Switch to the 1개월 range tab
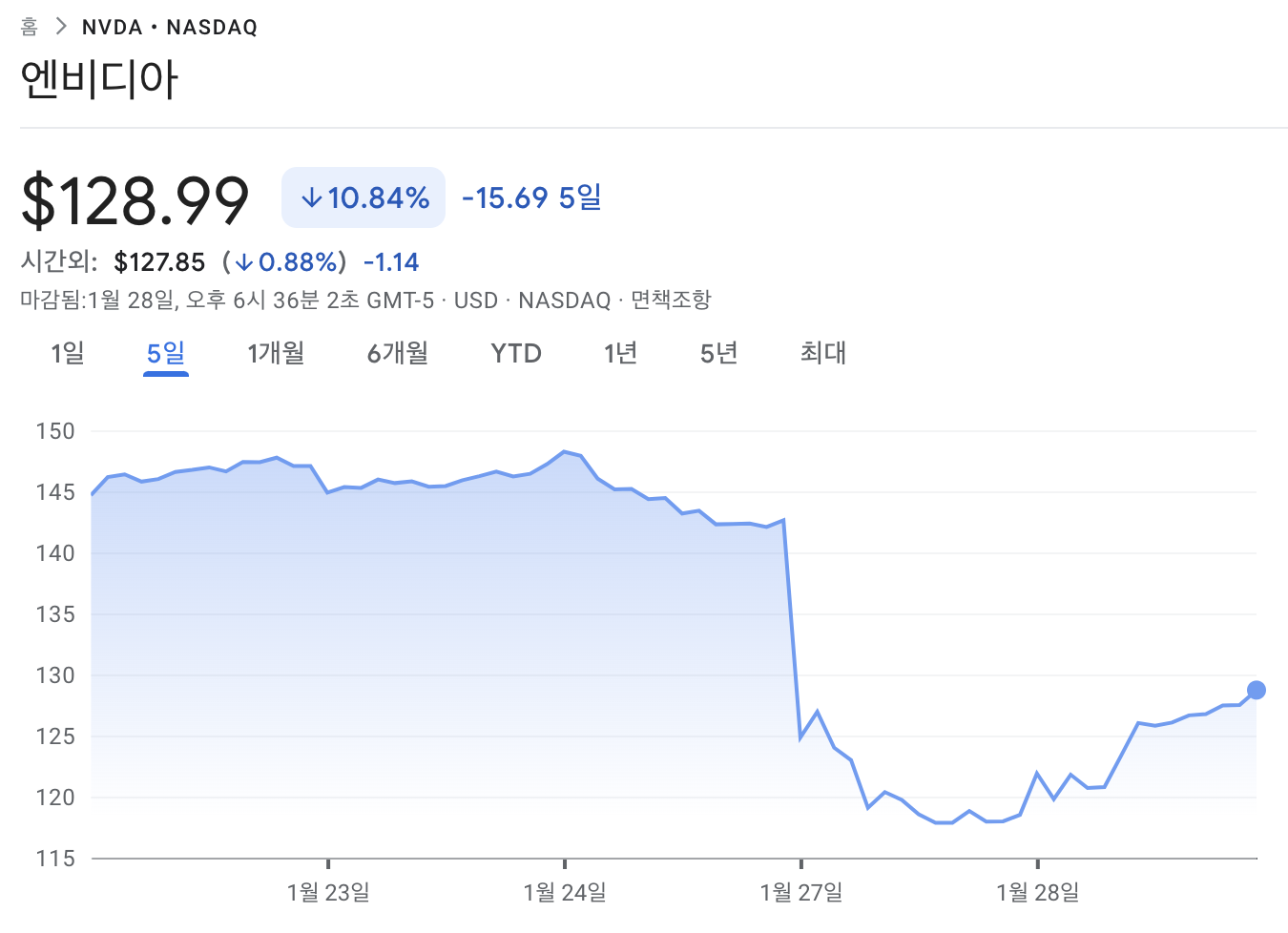Screen dimensions: 1288x933 [x=276, y=353]
